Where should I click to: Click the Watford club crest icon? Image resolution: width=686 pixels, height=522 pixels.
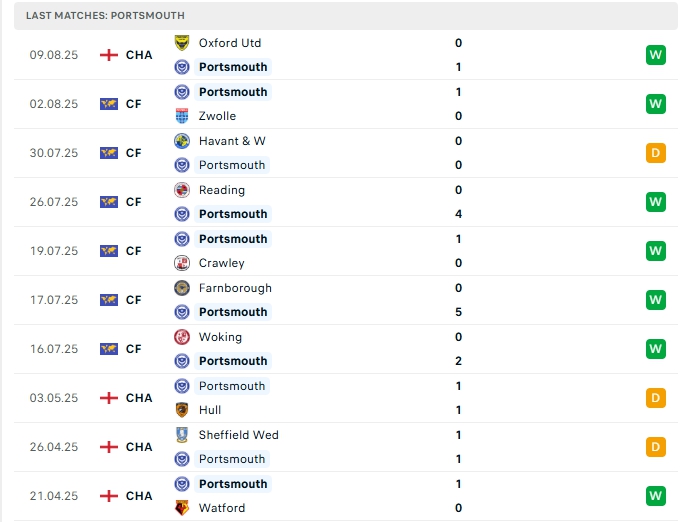click(182, 508)
